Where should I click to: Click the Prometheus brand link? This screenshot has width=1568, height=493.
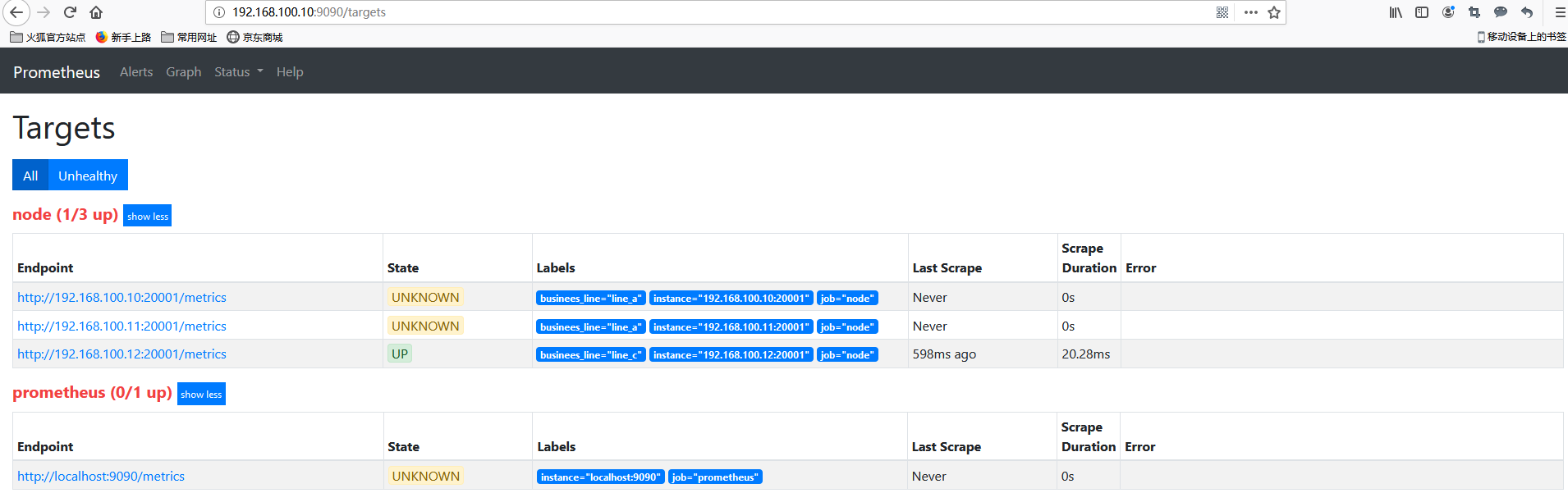point(57,72)
